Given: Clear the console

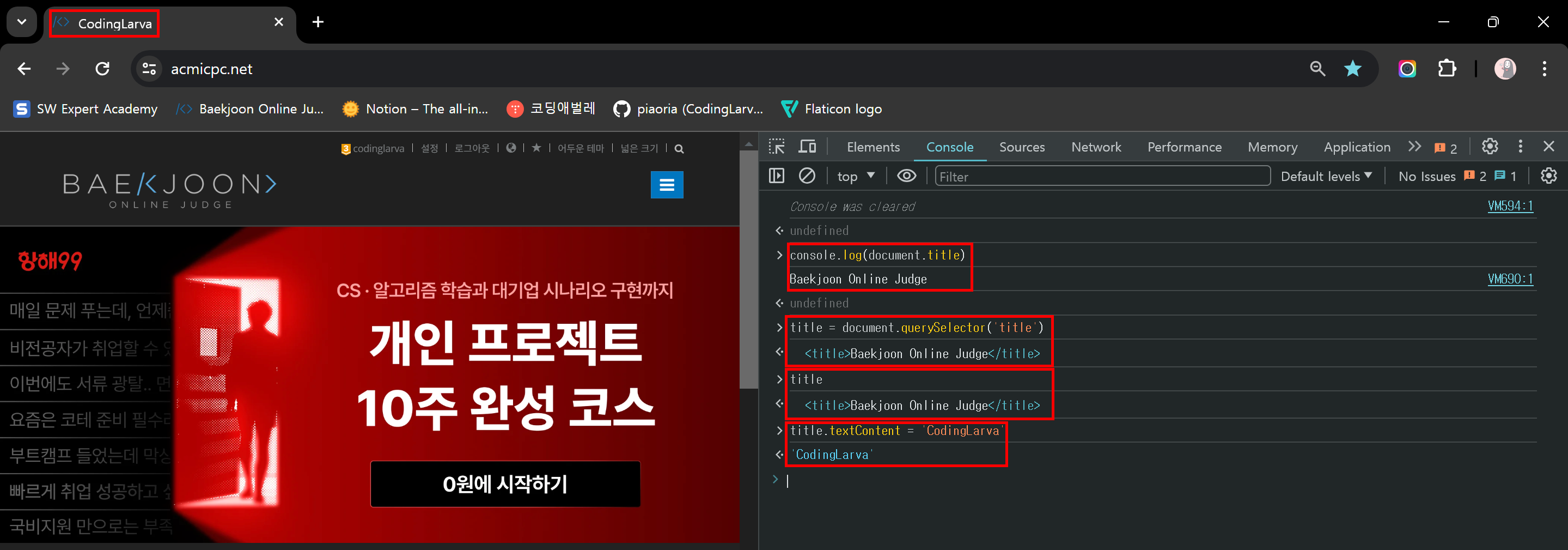Looking at the screenshot, I should pyautogui.click(x=807, y=176).
